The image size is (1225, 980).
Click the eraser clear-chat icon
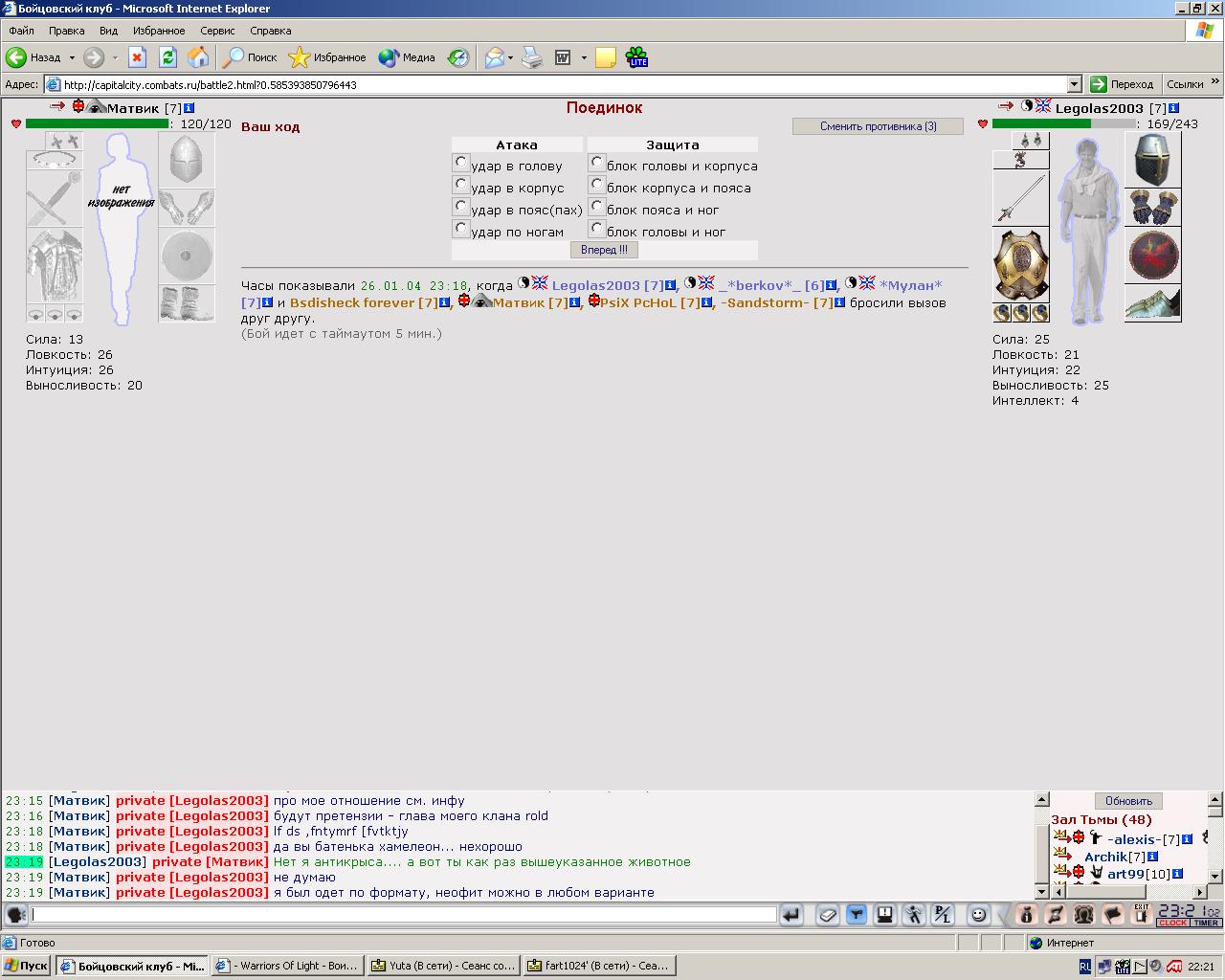pyautogui.click(x=828, y=915)
